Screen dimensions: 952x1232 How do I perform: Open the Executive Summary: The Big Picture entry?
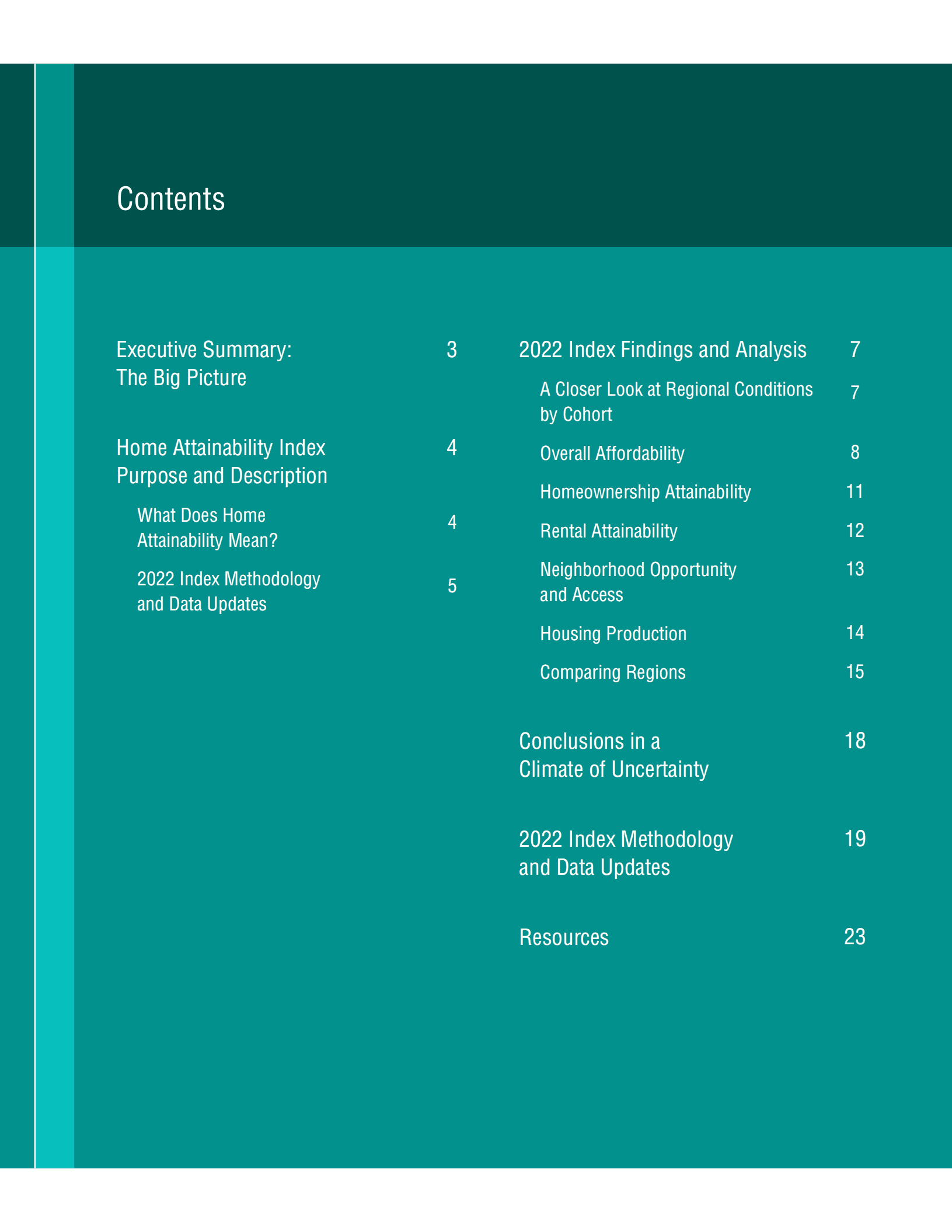coord(204,363)
